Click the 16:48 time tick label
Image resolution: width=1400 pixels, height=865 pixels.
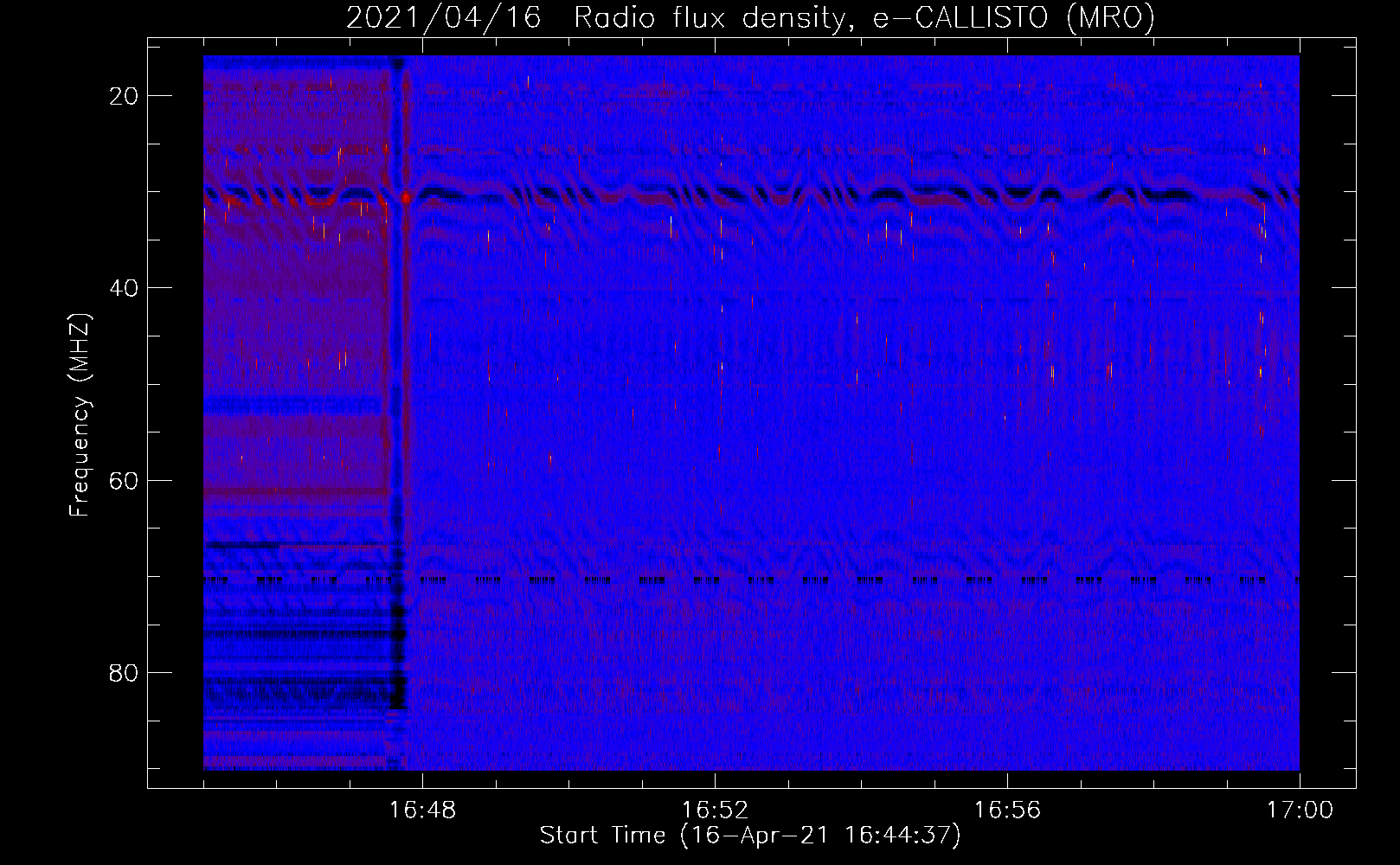[422, 811]
